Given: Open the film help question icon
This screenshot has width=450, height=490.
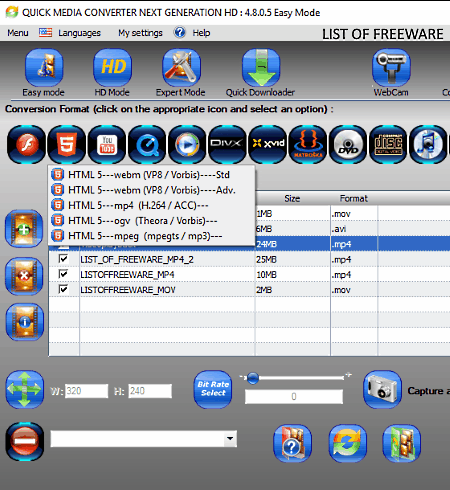Looking at the screenshot, I should (x=293, y=443).
